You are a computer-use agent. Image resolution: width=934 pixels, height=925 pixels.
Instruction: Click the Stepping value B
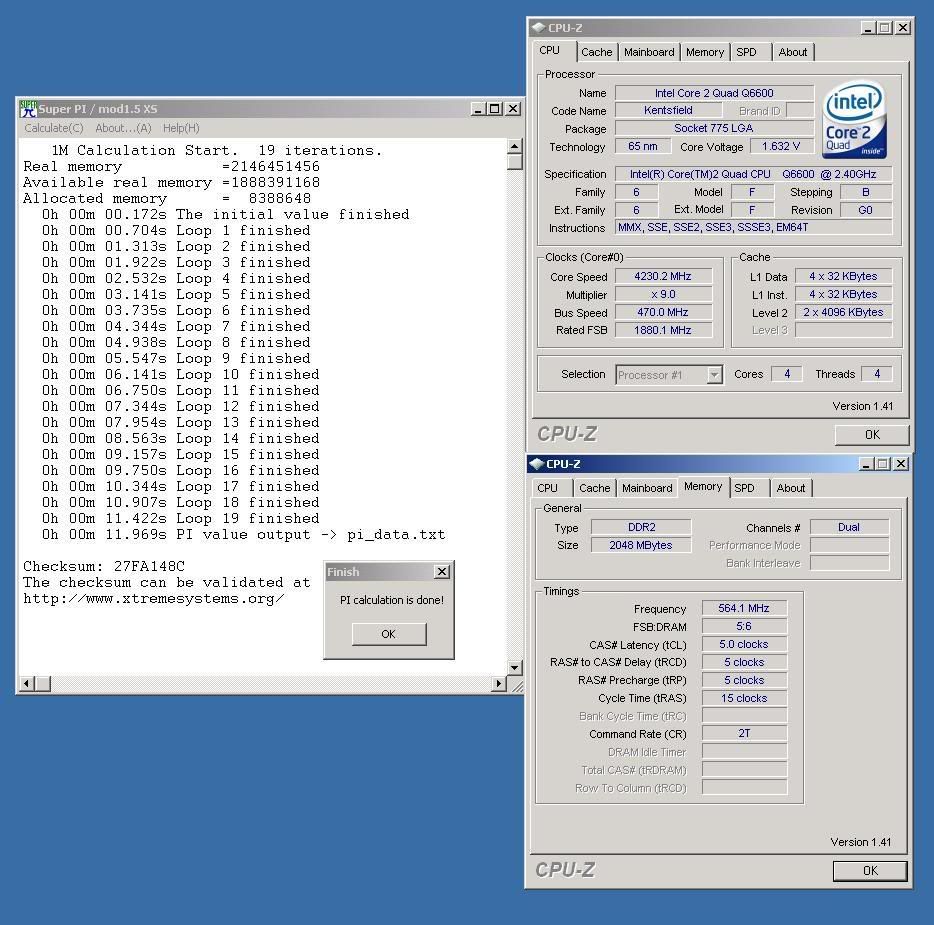pos(866,192)
